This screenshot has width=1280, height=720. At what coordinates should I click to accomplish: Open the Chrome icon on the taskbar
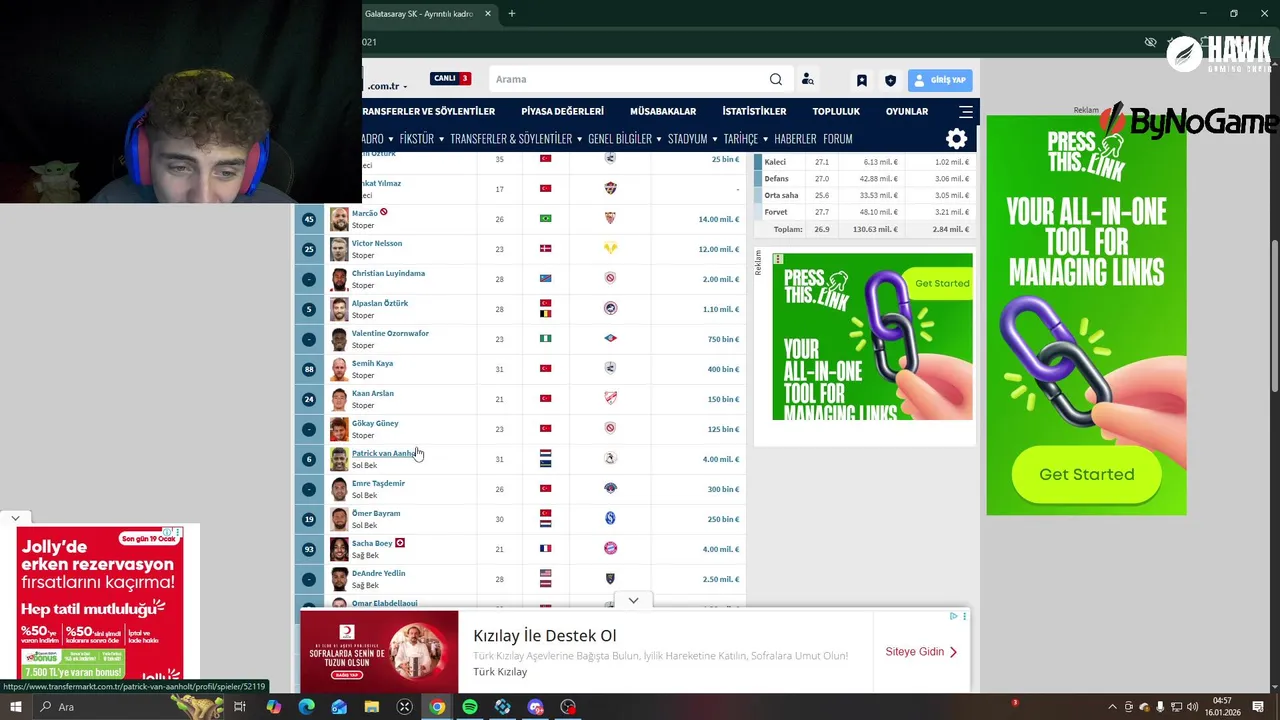[437, 707]
